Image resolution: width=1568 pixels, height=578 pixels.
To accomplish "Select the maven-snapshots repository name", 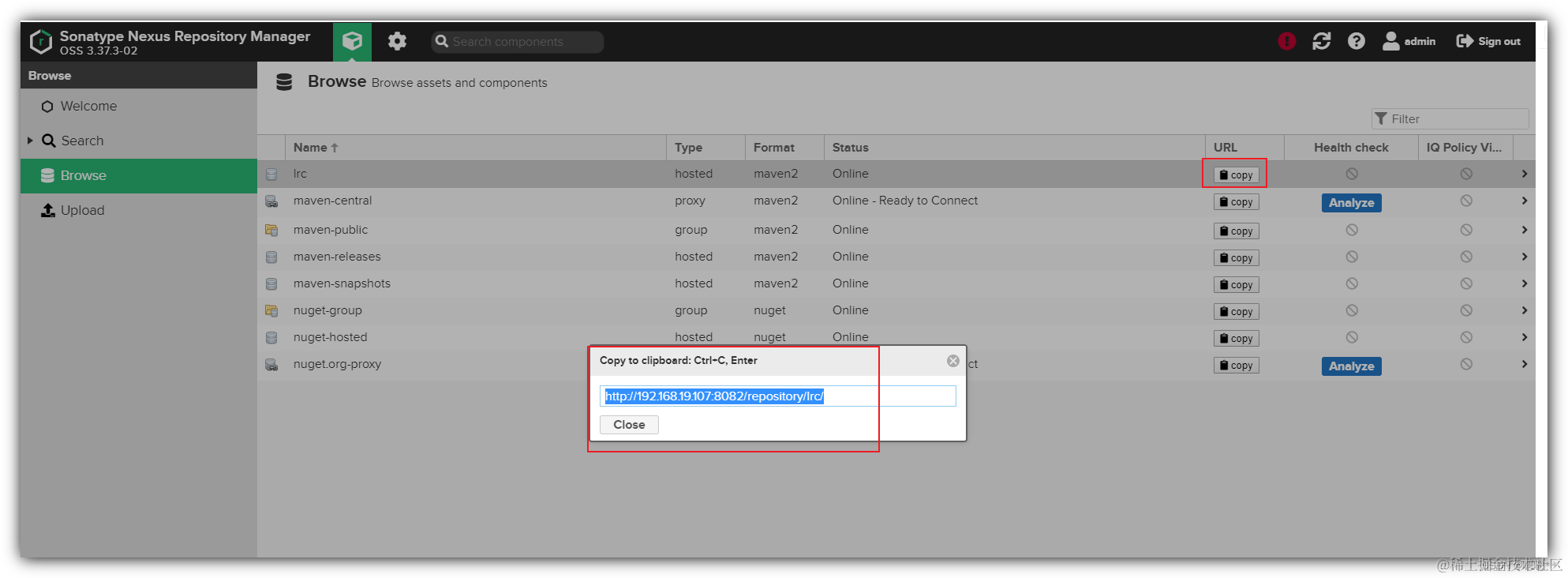I will pyautogui.click(x=342, y=283).
